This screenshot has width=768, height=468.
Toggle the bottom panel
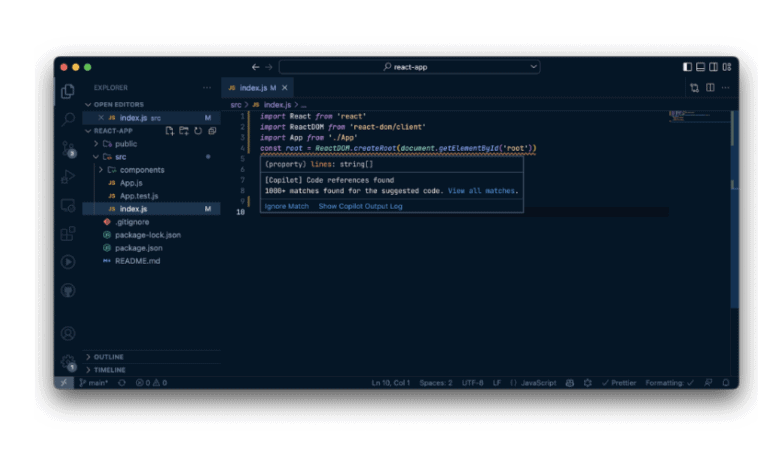(x=700, y=67)
